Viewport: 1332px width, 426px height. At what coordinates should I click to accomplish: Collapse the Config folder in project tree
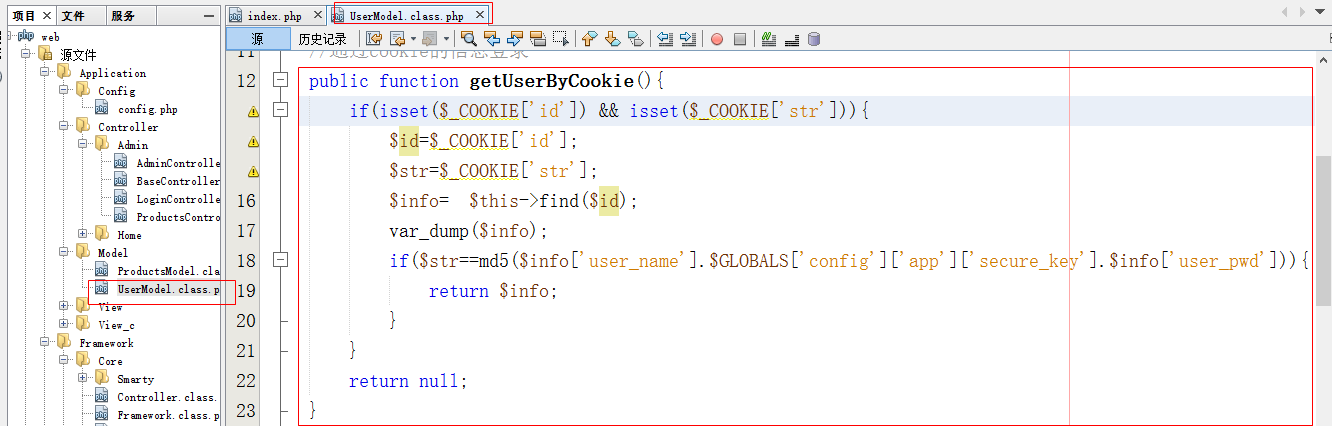pyautogui.click(x=63, y=91)
